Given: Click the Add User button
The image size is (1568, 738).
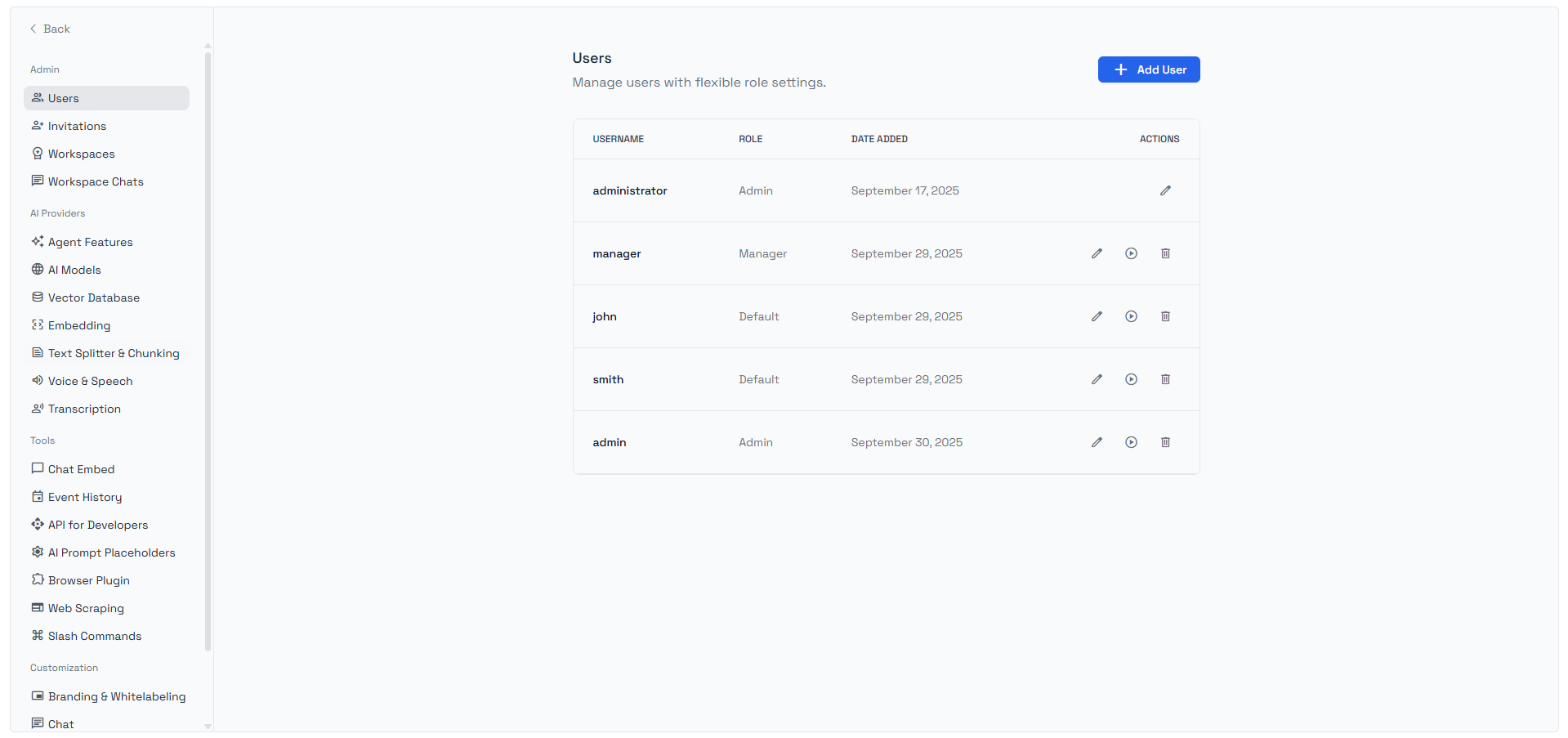Looking at the screenshot, I should [x=1148, y=69].
